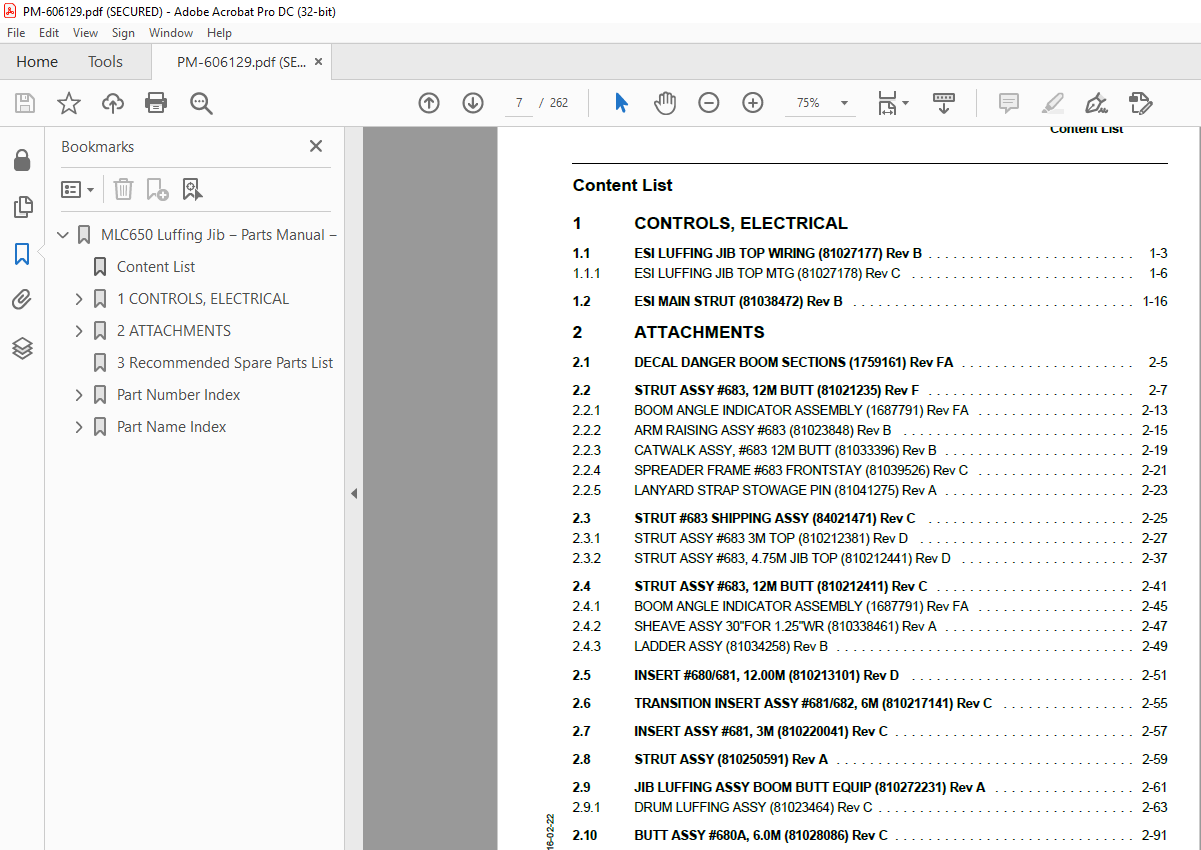
Task: Switch to the Home tab
Action: tap(37, 62)
